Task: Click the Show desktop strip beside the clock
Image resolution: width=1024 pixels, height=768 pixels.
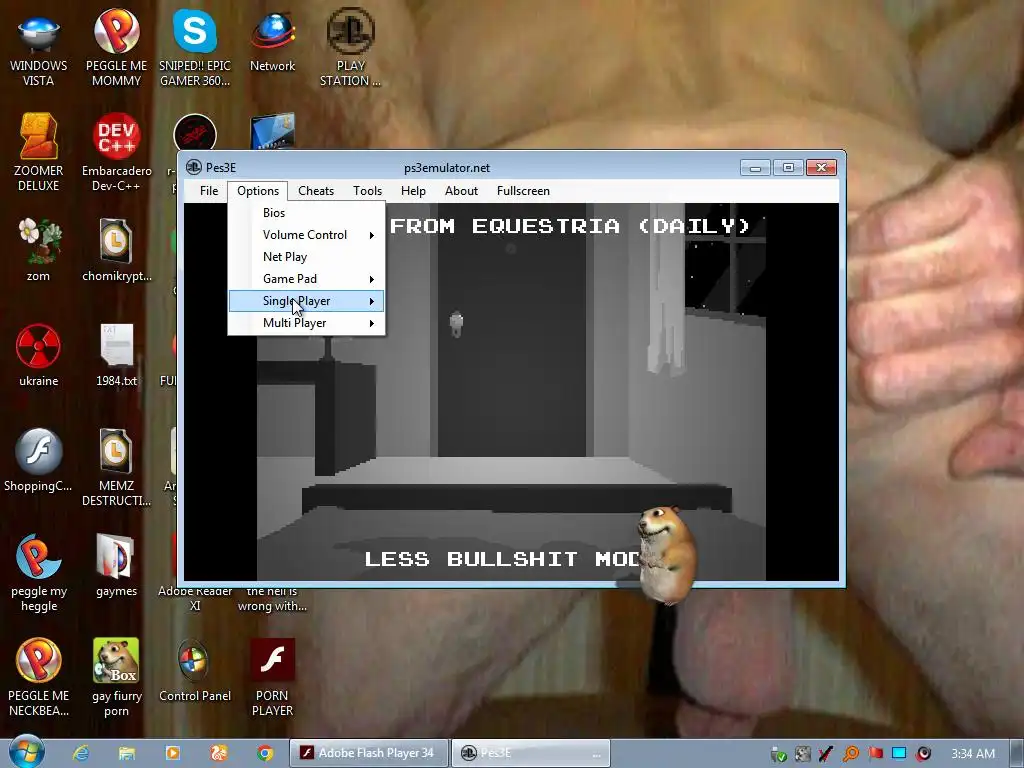Action: [x=1017, y=753]
